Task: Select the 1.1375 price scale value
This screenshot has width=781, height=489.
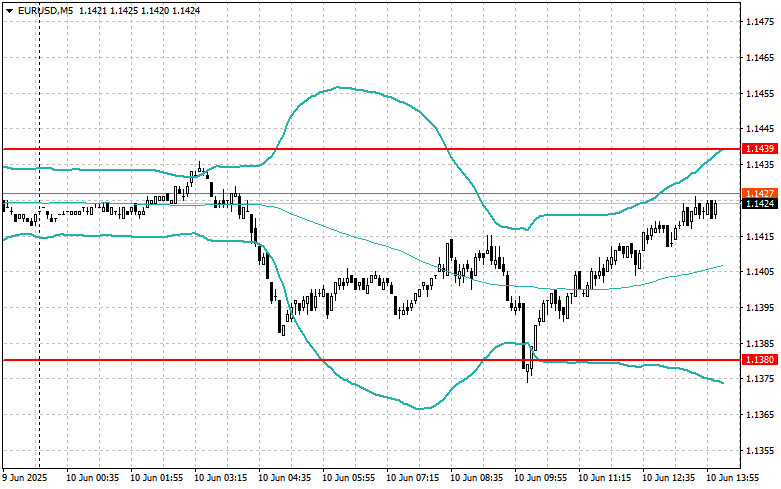Action: pyautogui.click(x=760, y=379)
